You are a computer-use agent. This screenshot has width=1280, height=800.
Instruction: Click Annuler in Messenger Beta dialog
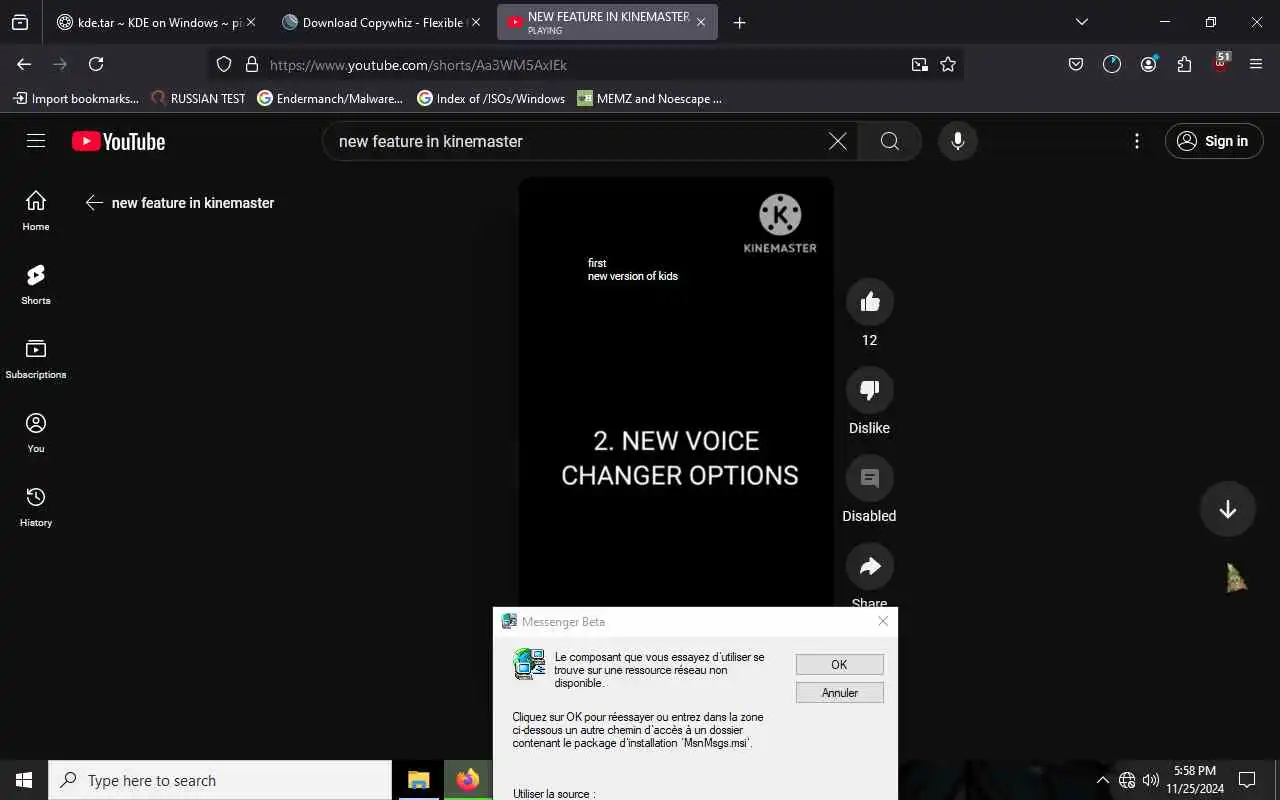coord(839,692)
